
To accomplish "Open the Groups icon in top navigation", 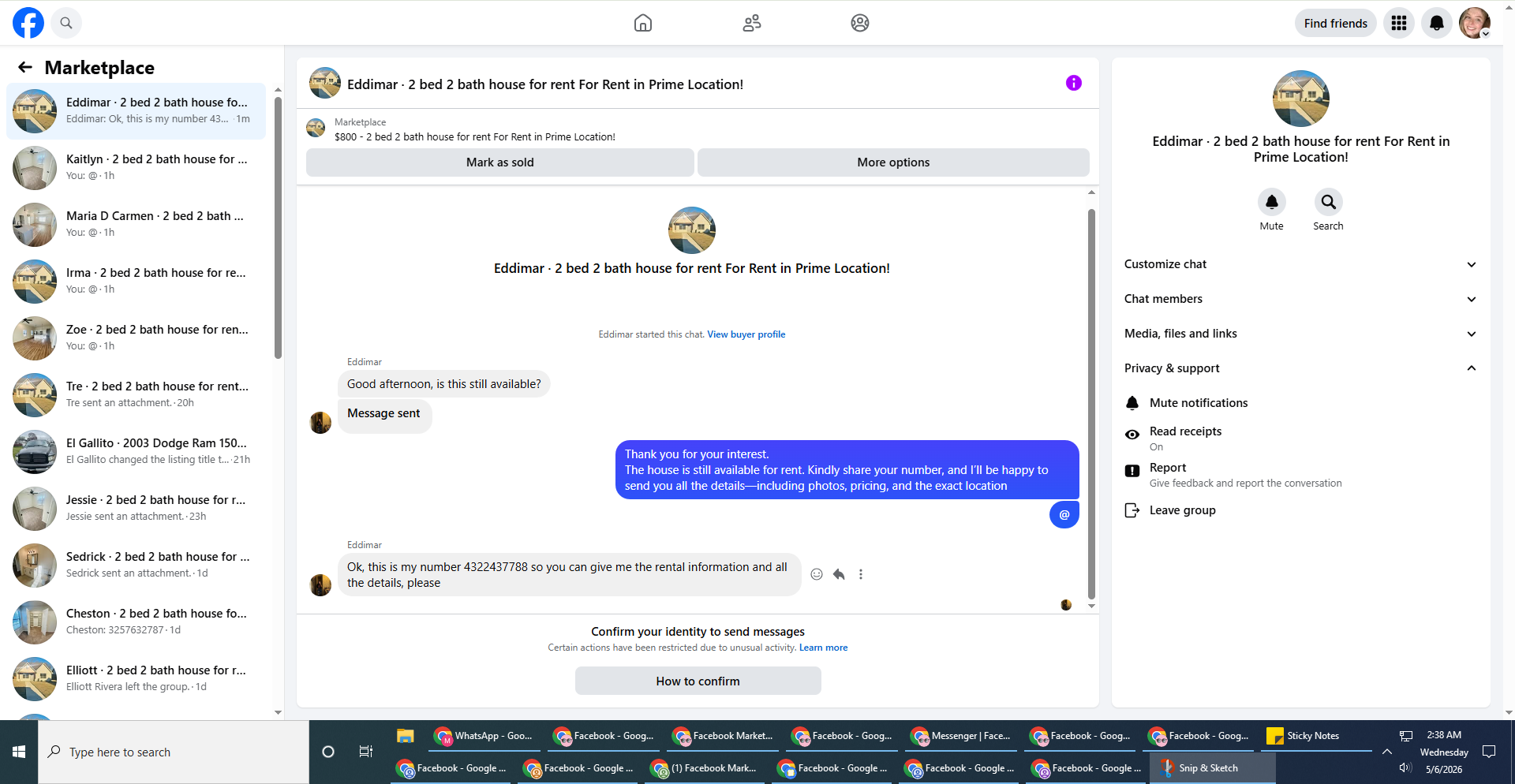I will point(860,23).
